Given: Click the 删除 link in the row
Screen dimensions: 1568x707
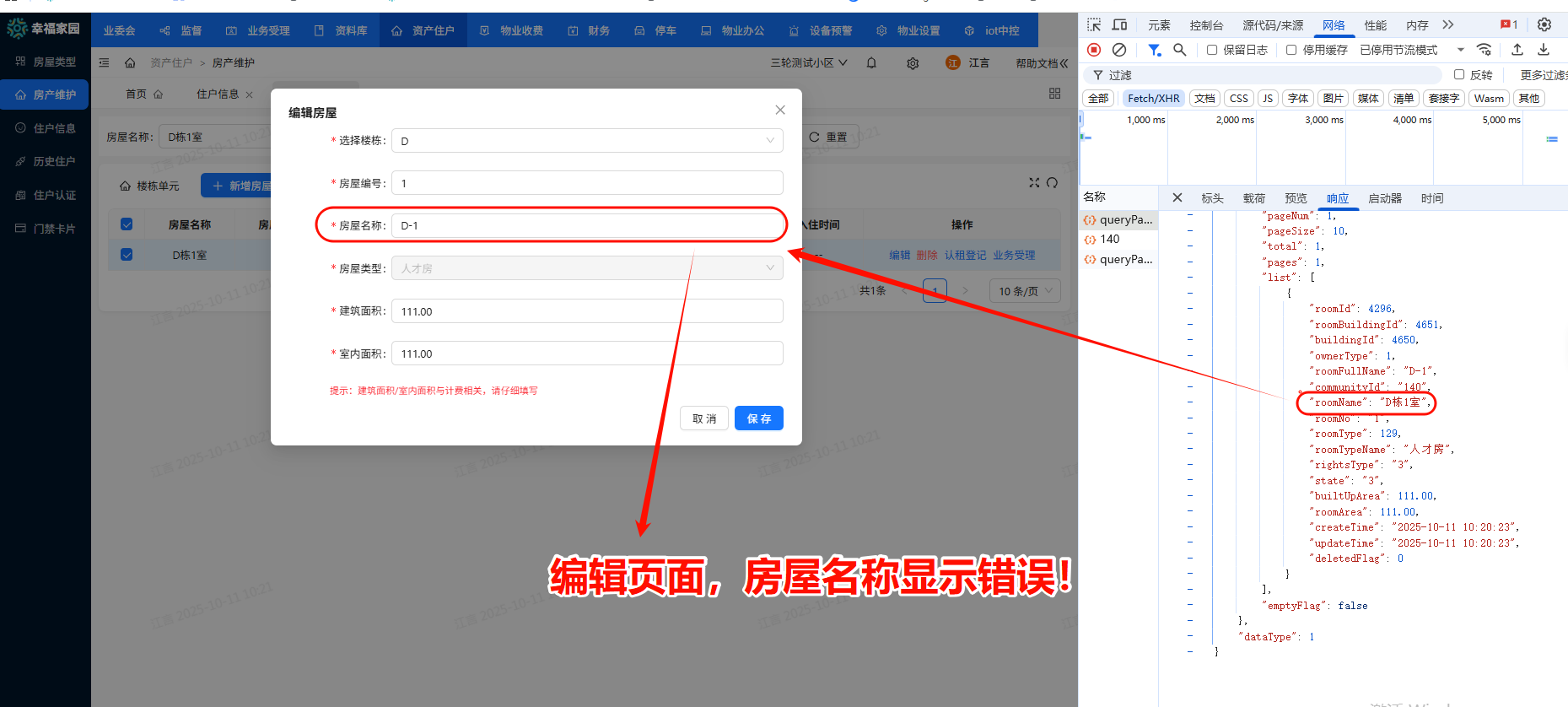Looking at the screenshot, I should tap(927, 255).
